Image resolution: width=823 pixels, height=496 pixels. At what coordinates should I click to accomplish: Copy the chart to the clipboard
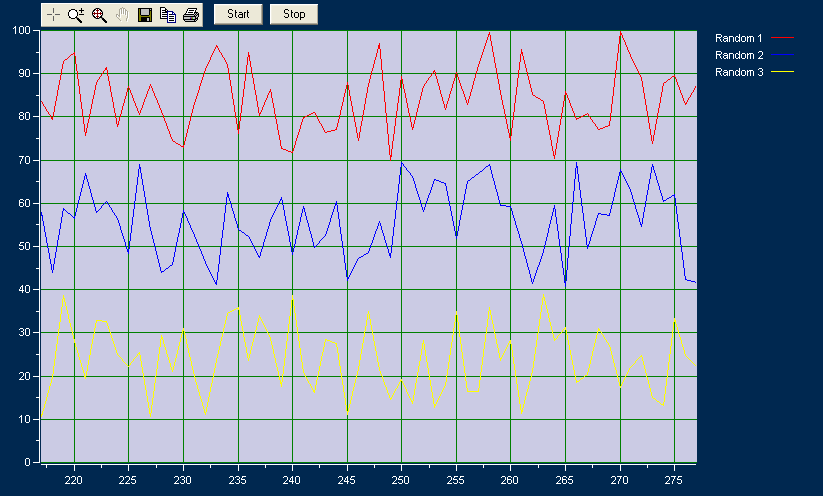click(168, 14)
